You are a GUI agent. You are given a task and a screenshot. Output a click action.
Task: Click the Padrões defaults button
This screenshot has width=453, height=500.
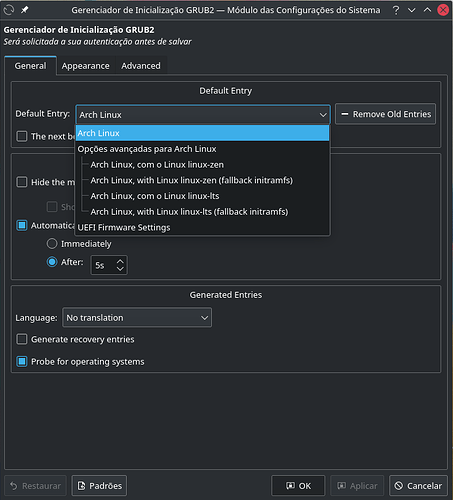pos(99,486)
